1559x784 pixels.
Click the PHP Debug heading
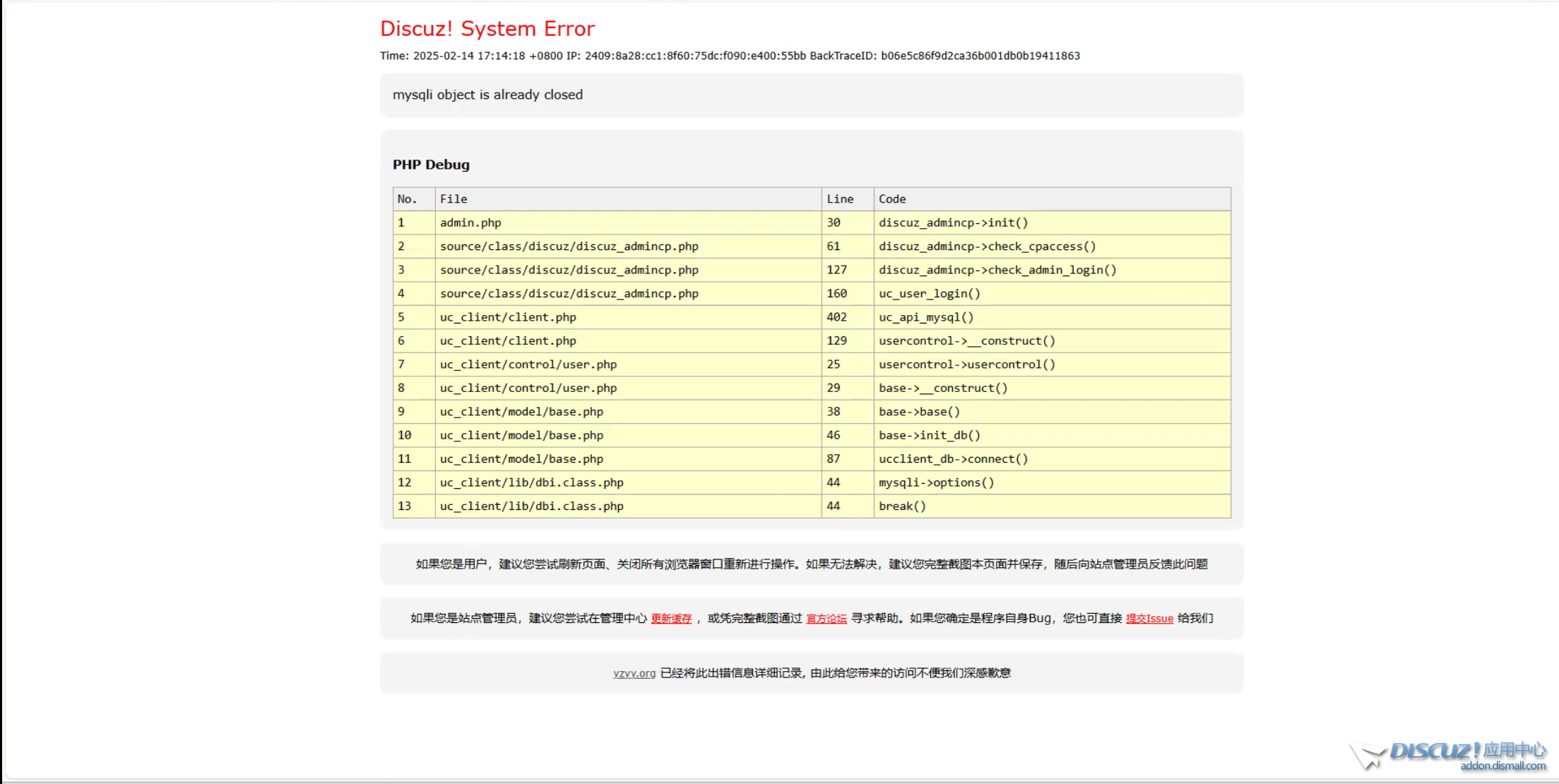click(x=431, y=165)
